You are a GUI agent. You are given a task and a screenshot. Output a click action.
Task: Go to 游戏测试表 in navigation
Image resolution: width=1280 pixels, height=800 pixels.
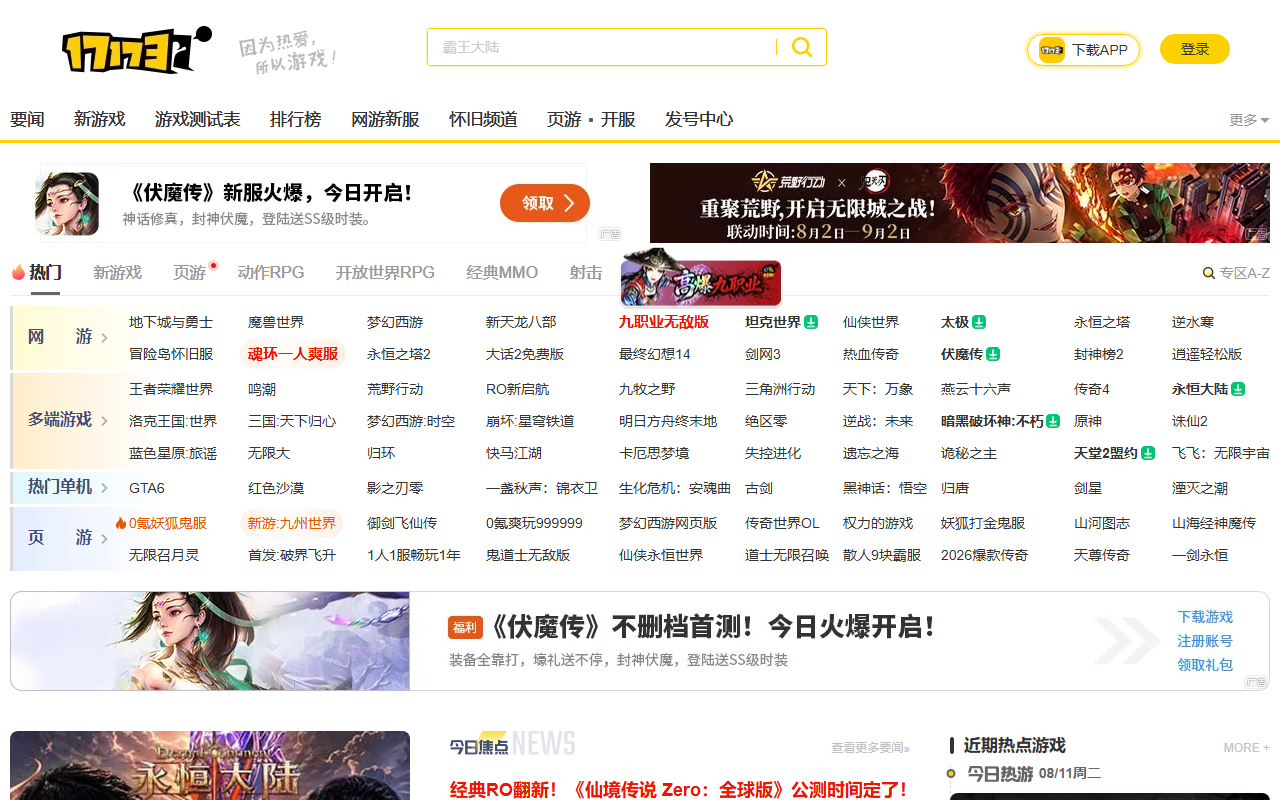[198, 119]
